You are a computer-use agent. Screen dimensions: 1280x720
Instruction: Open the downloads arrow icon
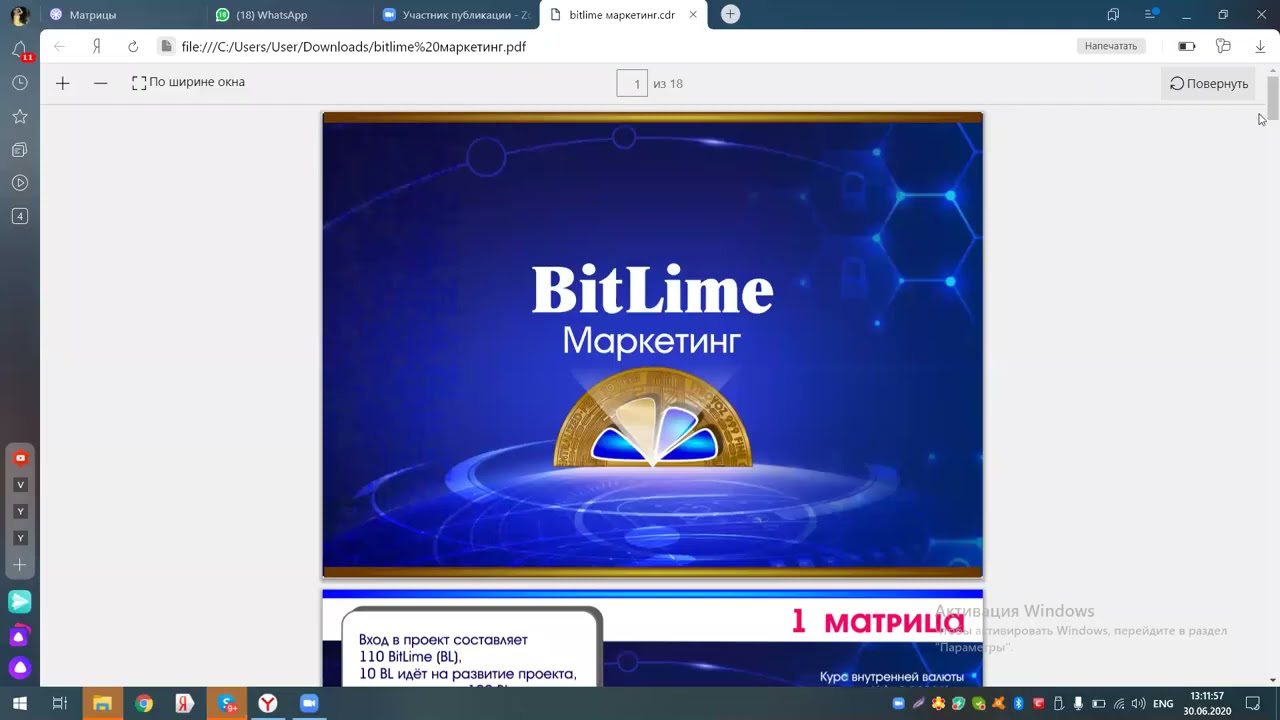(1260, 46)
